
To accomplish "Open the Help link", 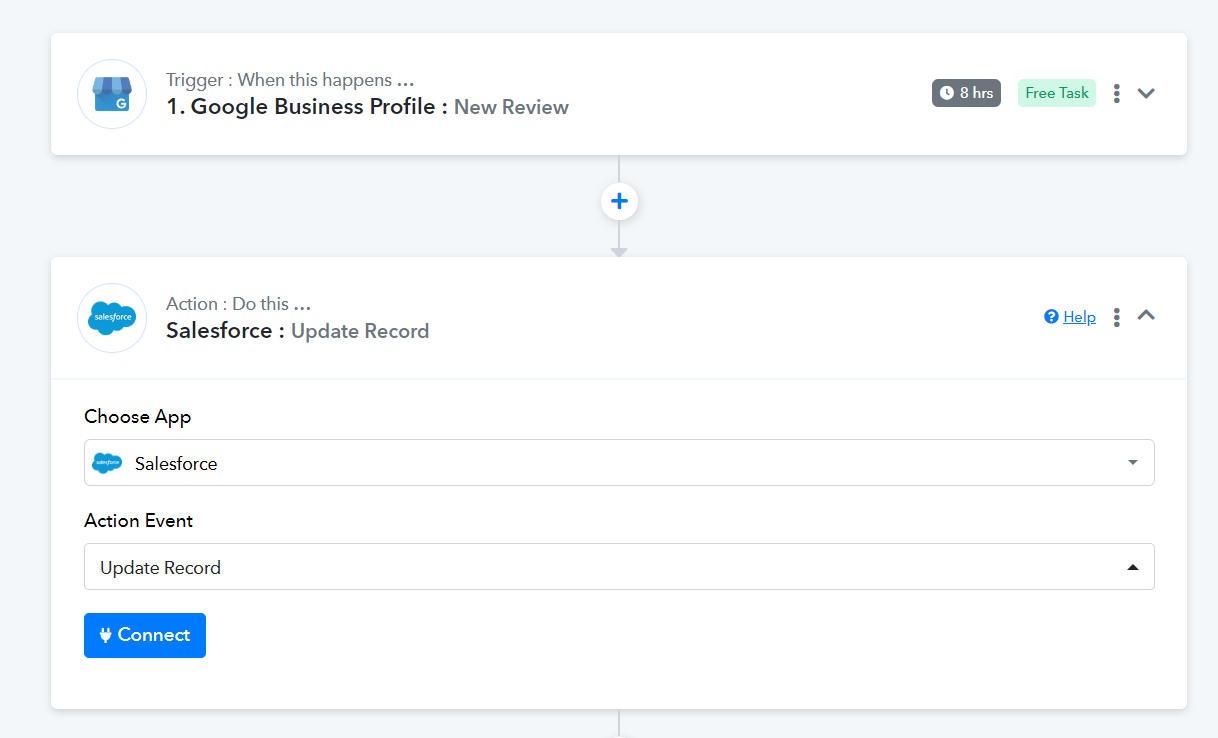I will [1079, 317].
